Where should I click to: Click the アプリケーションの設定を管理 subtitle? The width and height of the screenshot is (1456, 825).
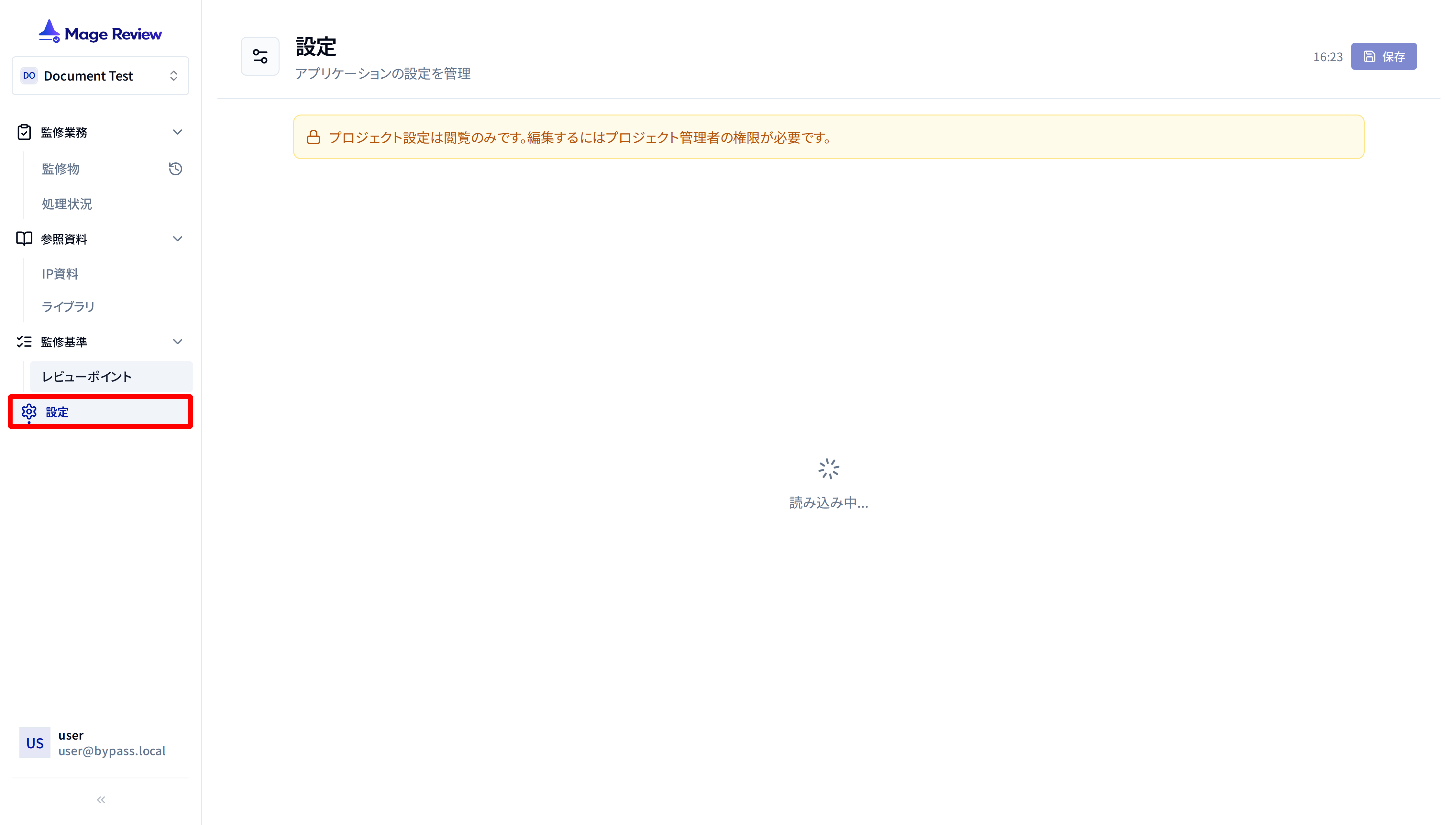pos(382,74)
